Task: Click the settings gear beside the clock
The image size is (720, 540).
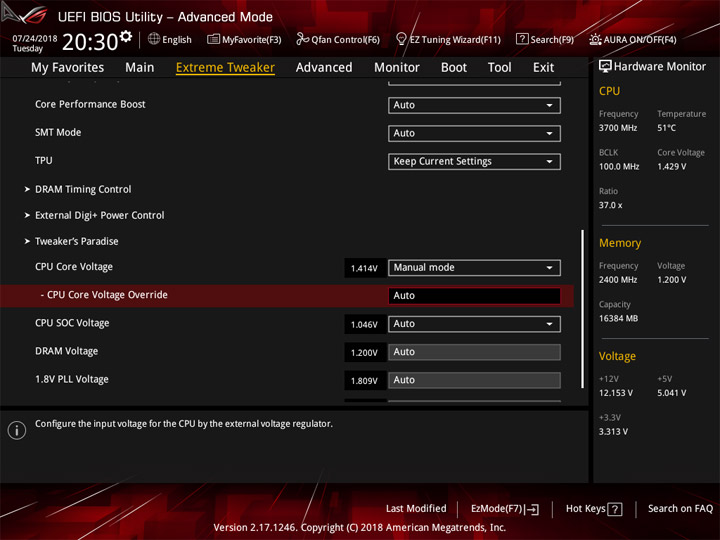Action: coord(125,36)
